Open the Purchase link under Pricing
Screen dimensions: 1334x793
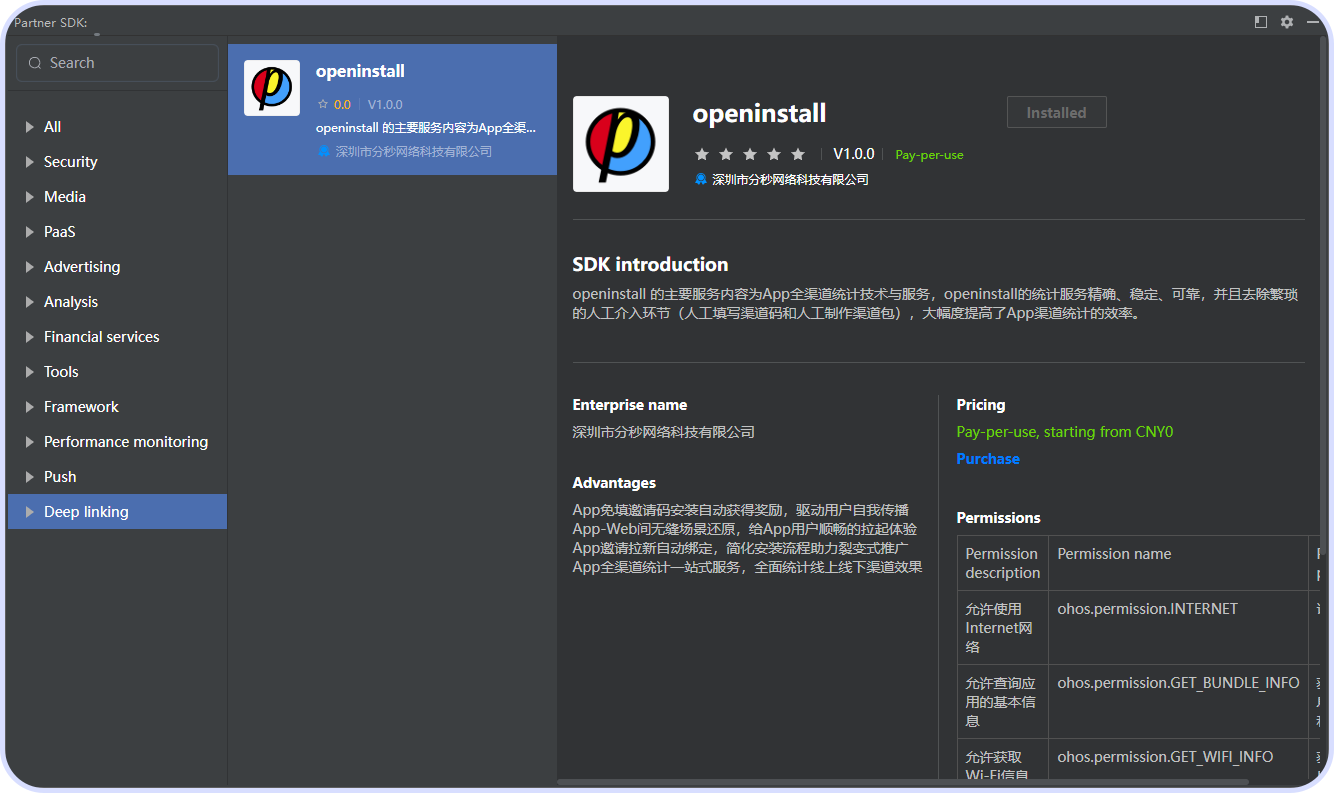click(988, 459)
